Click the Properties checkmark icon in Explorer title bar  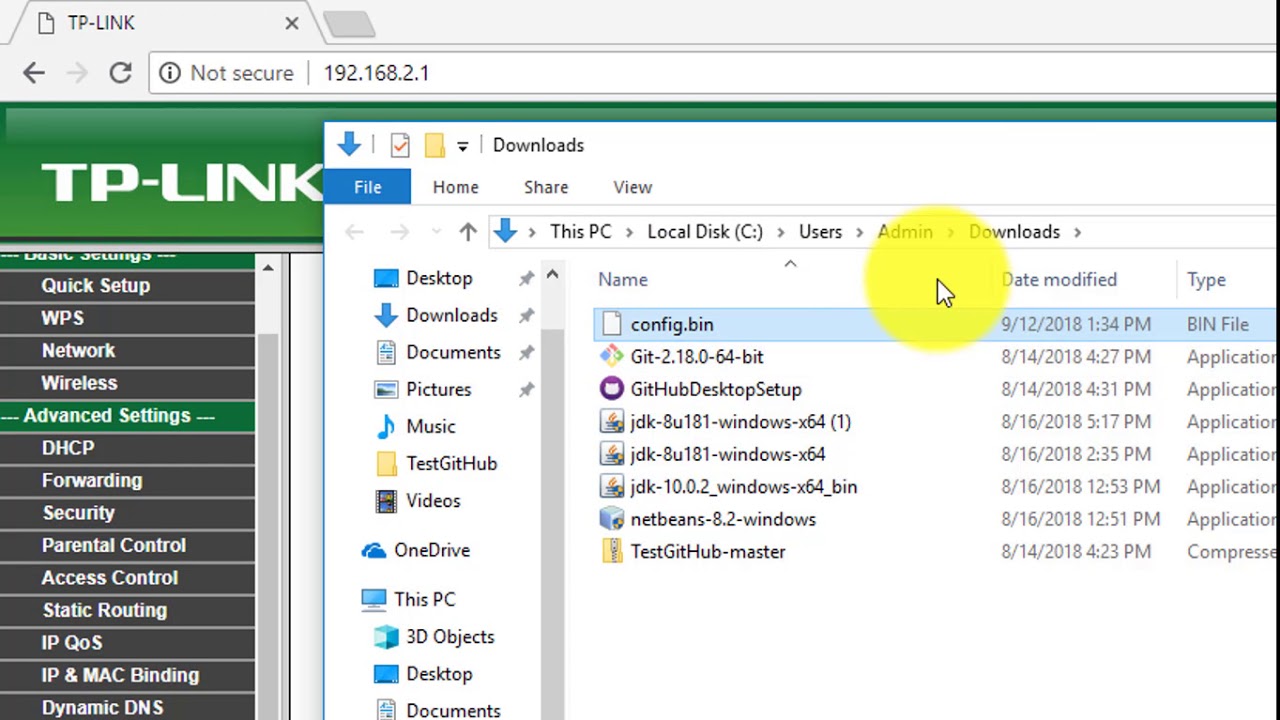pyautogui.click(x=400, y=145)
